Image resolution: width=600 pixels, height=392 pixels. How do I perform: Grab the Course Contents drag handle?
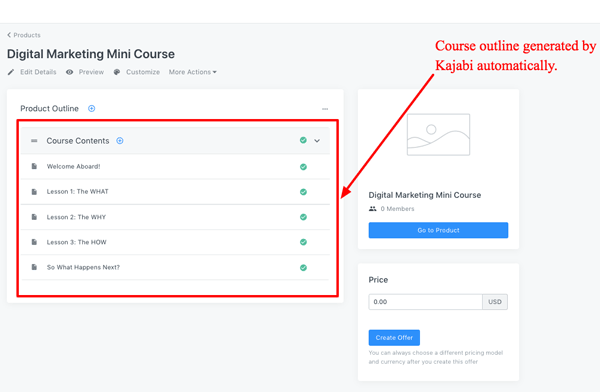[34, 141]
